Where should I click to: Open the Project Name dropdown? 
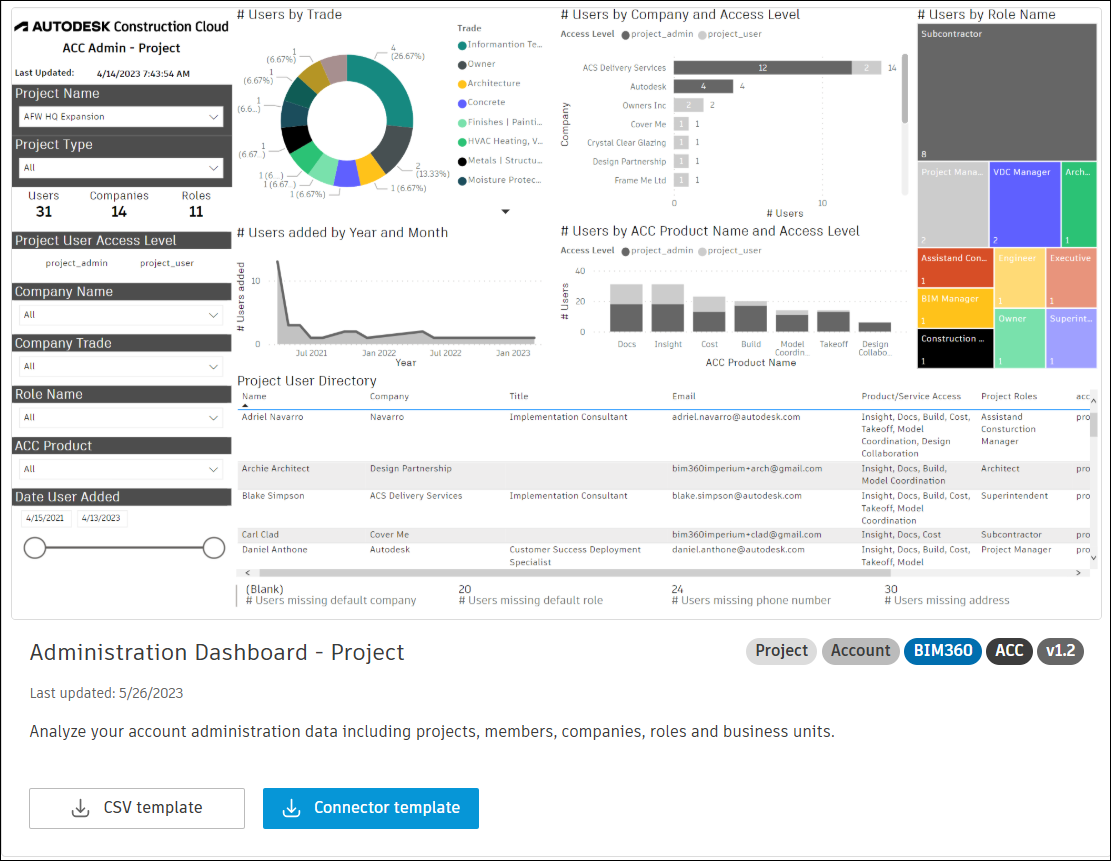pos(121,117)
